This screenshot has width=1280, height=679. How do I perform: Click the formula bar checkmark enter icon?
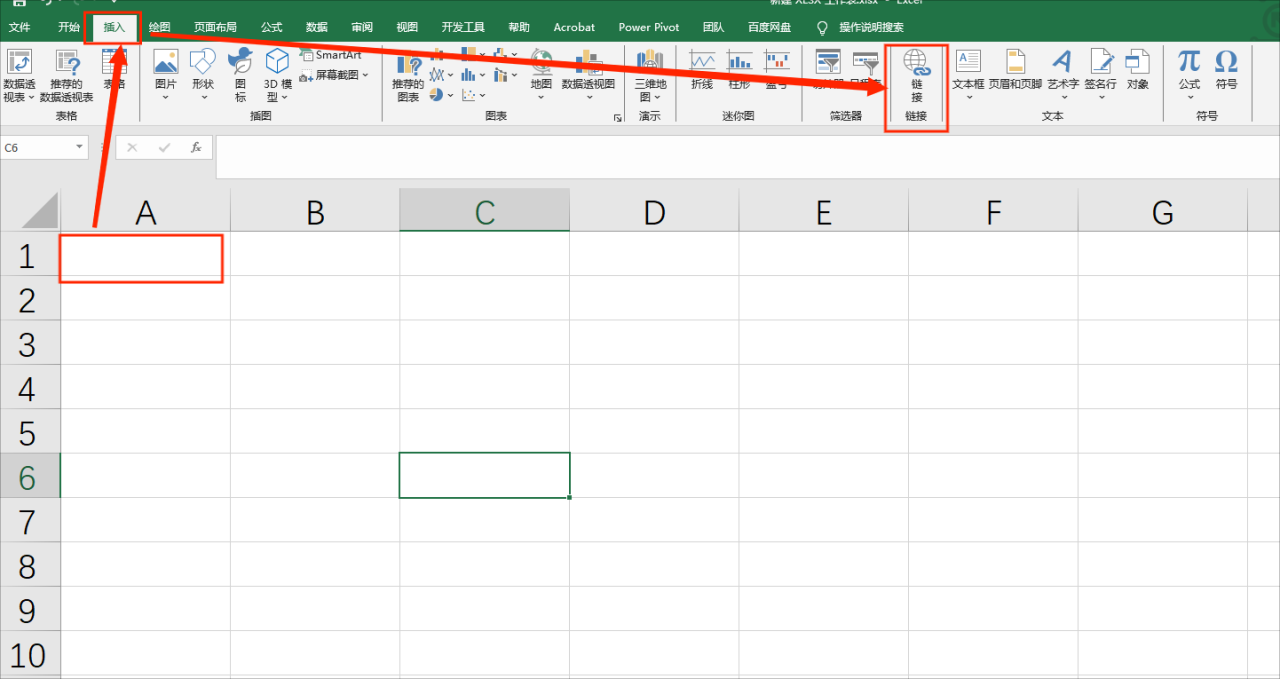click(x=163, y=147)
